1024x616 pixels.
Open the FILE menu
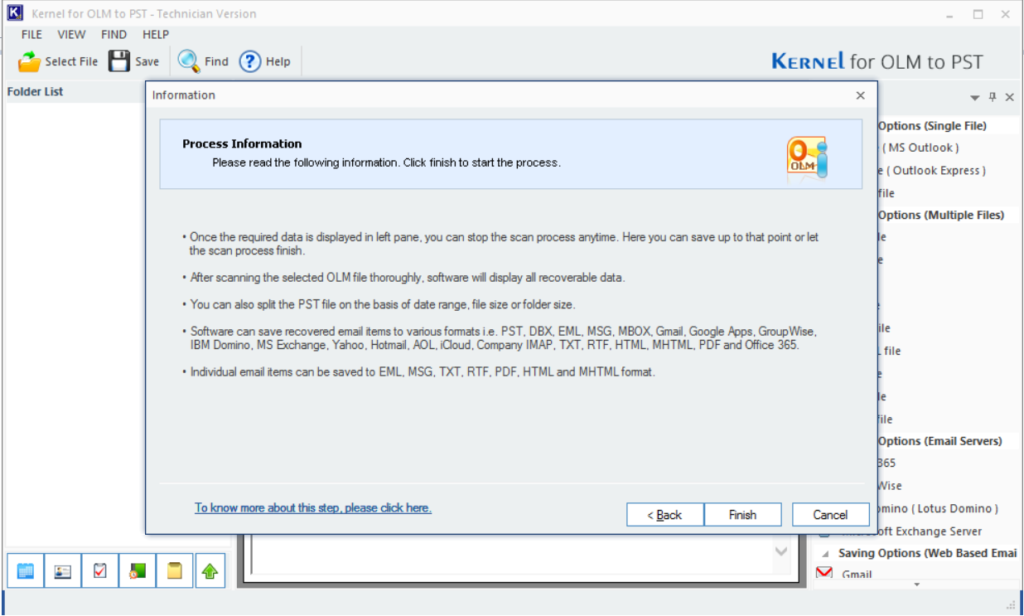point(32,34)
